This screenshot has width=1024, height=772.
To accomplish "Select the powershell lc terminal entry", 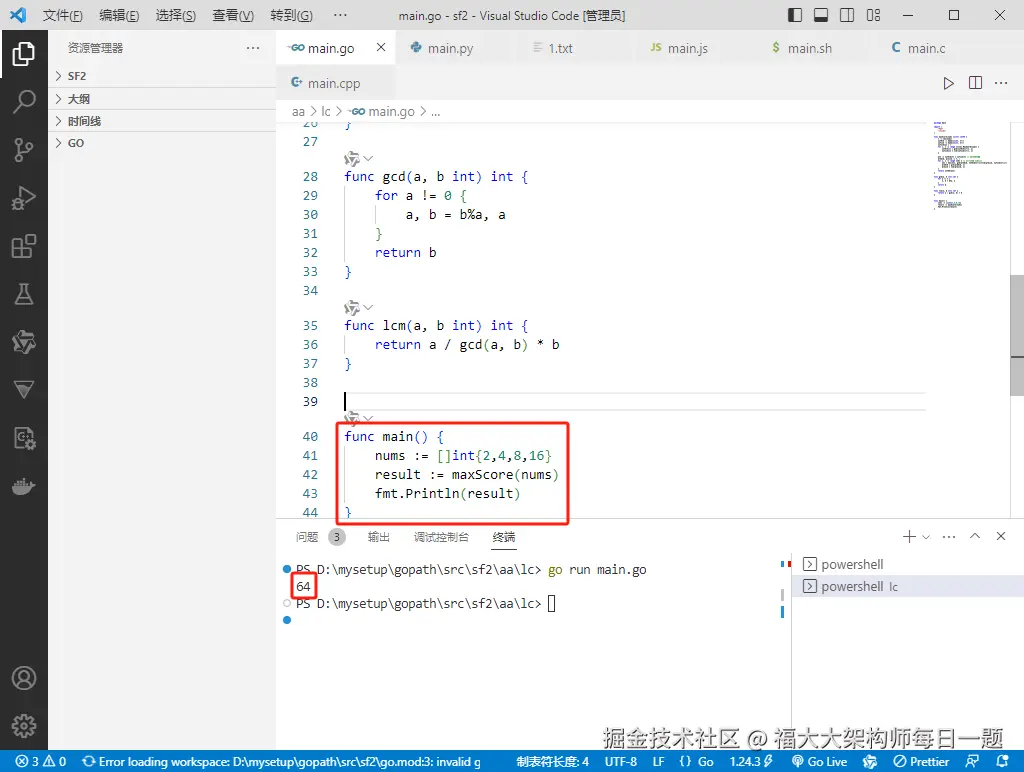I will [908, 586].
